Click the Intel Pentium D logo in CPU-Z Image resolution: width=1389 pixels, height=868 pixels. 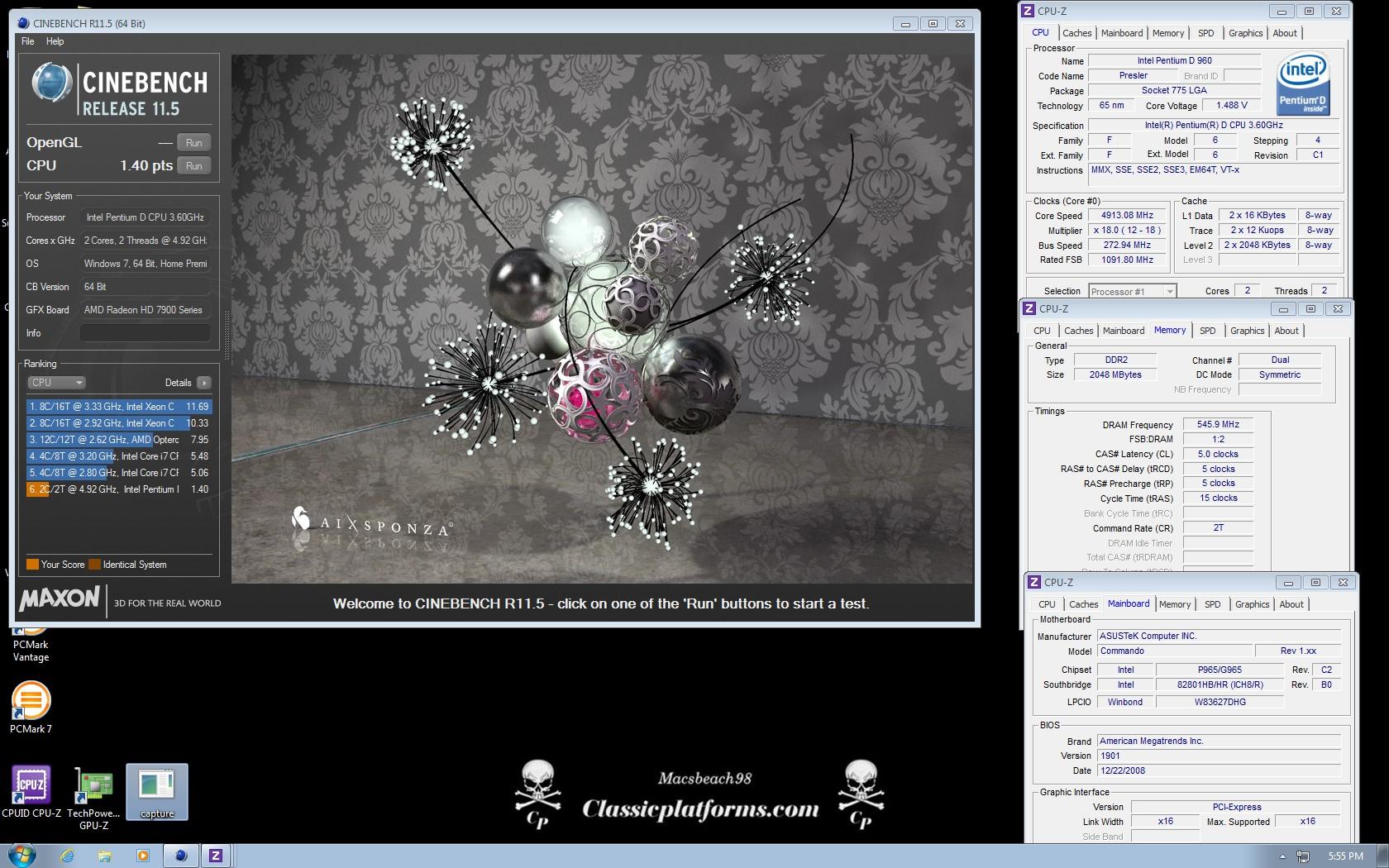coord(1303,83)
